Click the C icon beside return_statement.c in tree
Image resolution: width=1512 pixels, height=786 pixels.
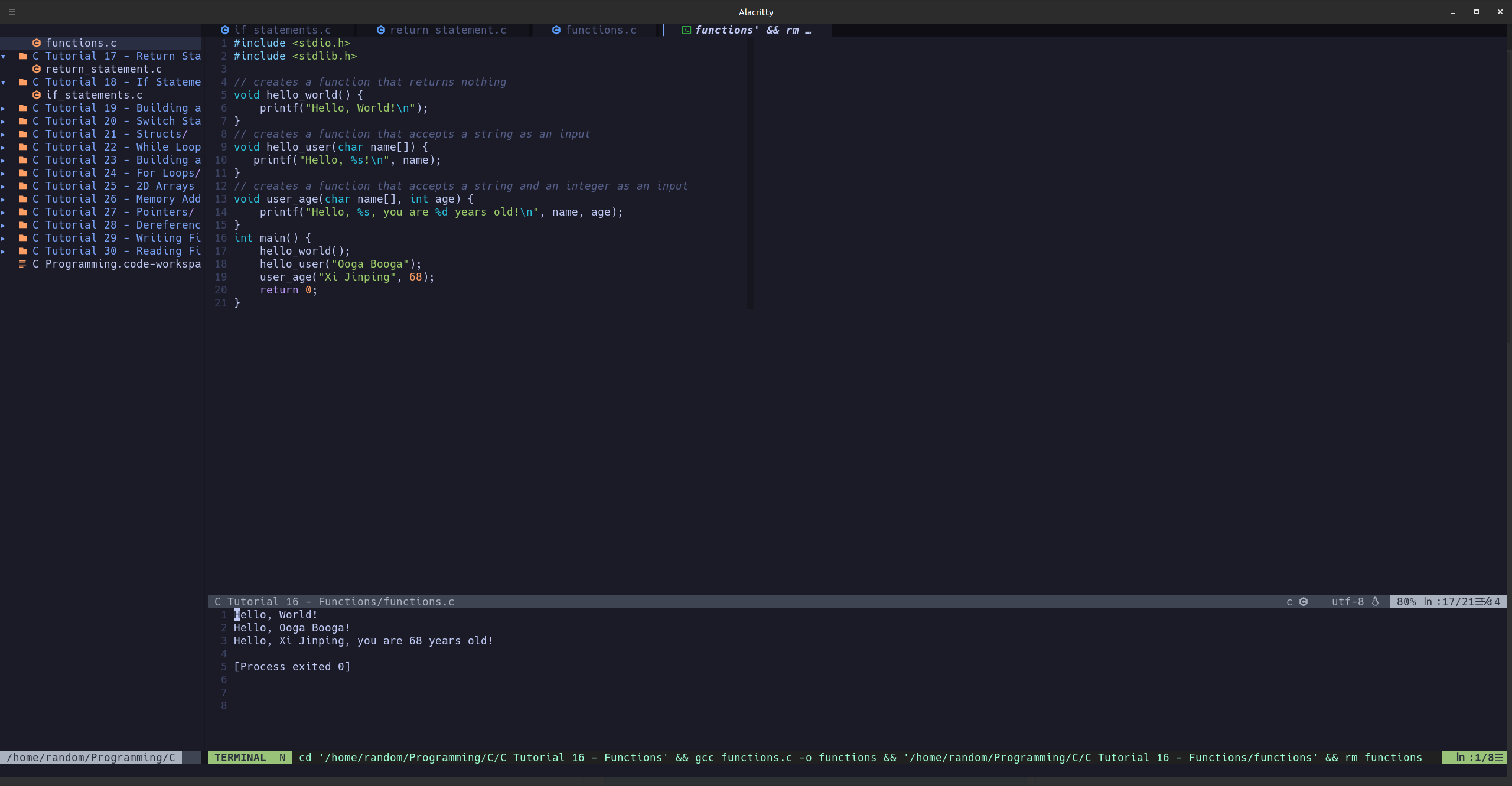pos(37,69)
